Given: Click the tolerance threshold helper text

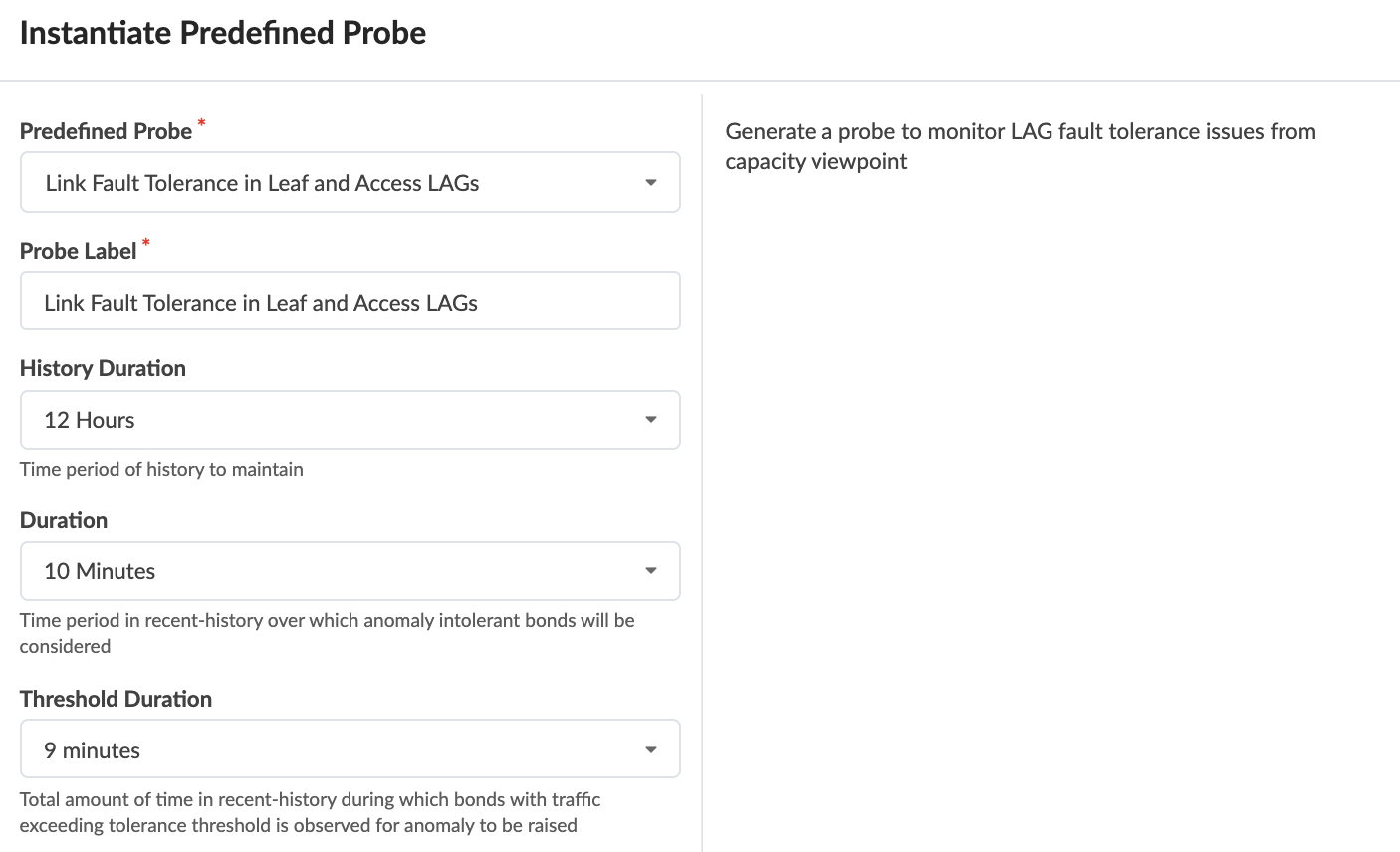Looking at the screenshot, I should [x=310, y=812].
